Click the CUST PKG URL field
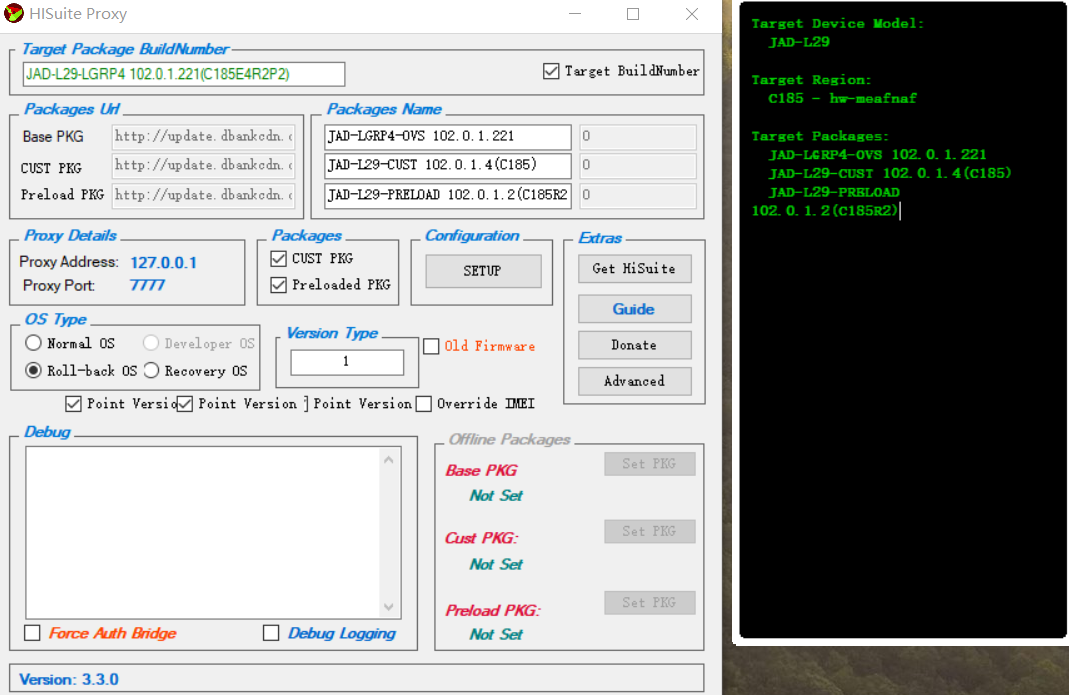Screen dimensions: 1069x695 [x=203, y=165]
